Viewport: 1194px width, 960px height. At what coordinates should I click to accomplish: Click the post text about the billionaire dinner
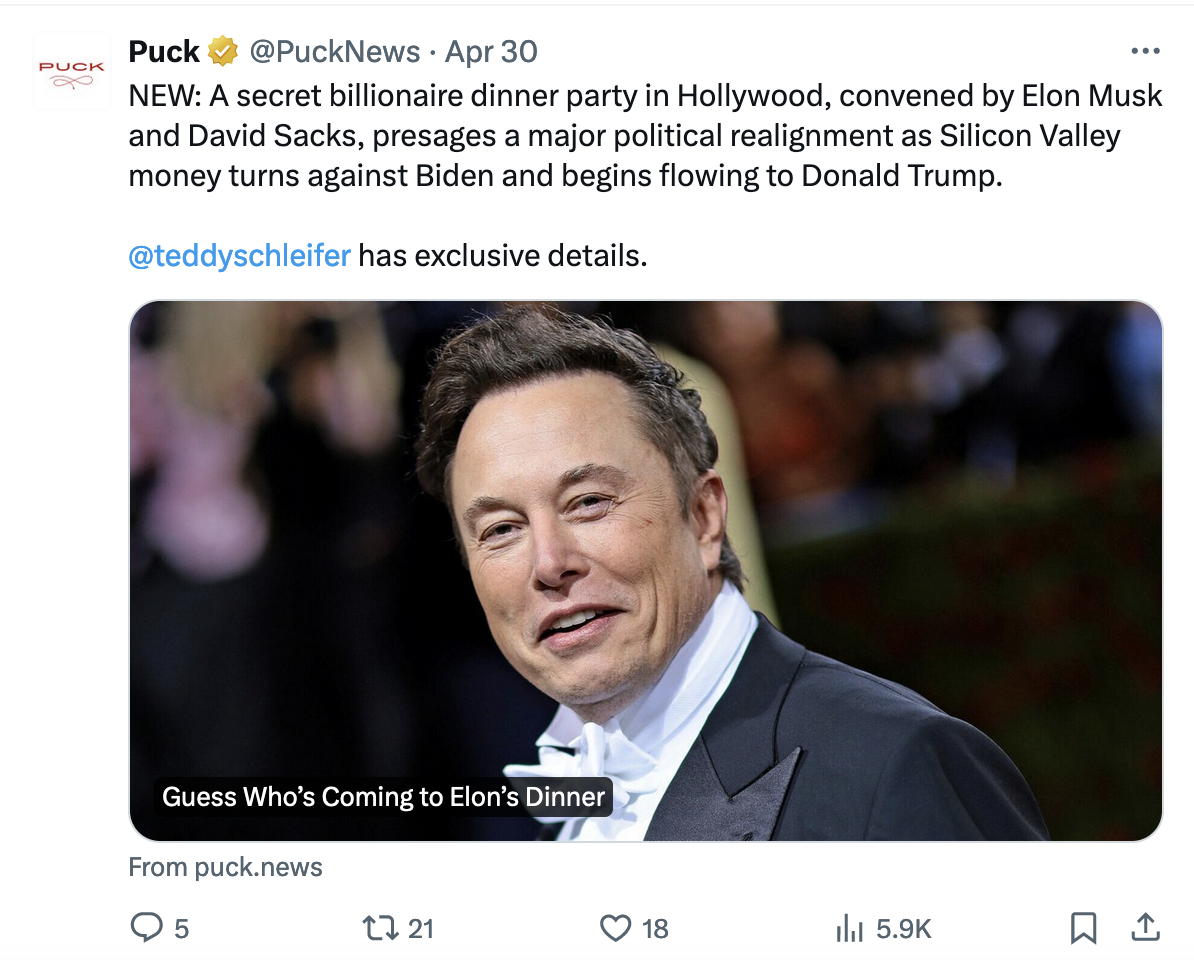645,135
